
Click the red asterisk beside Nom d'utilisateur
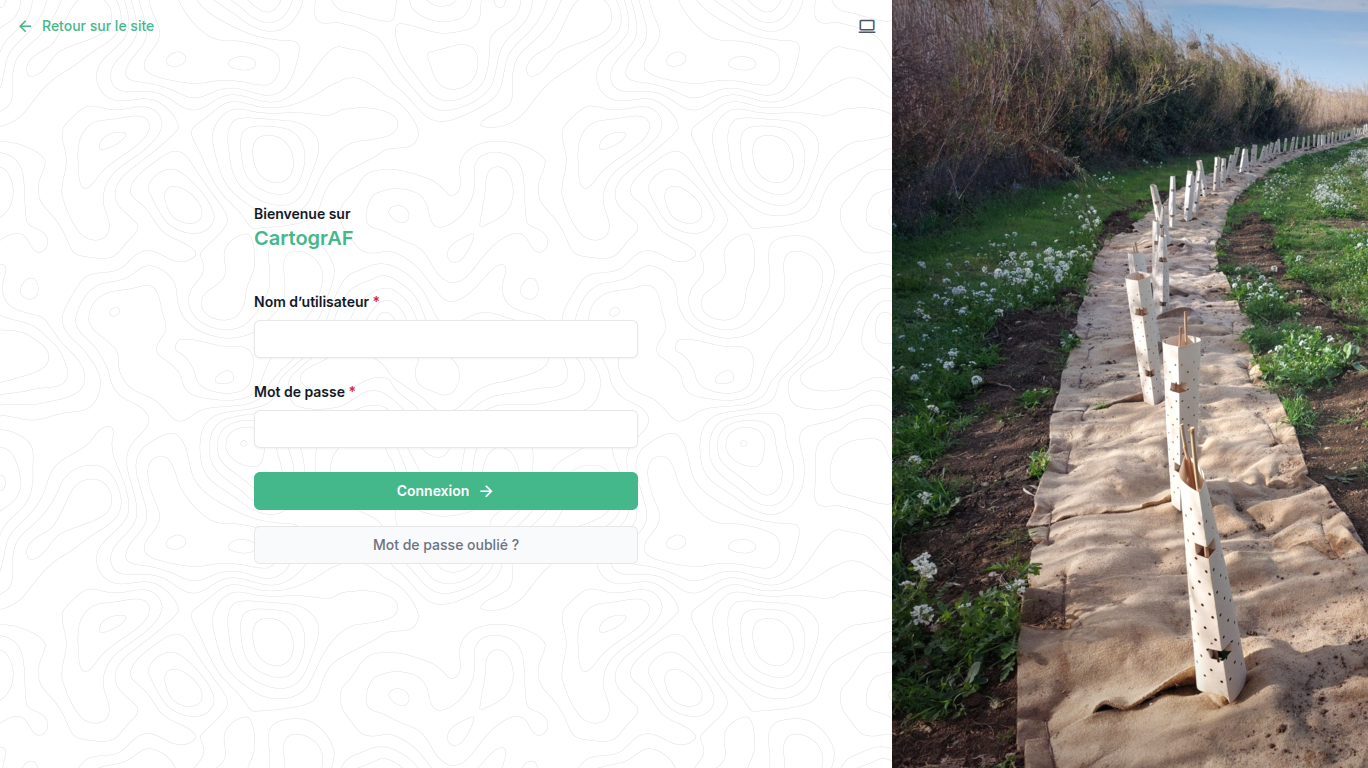point(376,301)
